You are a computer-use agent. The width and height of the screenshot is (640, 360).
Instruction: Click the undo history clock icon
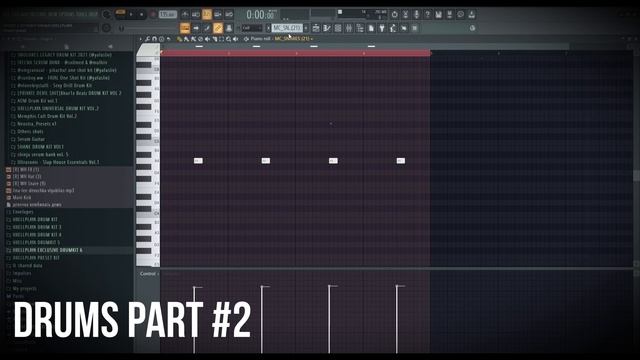pyautogui.click(x=394, y=14)
